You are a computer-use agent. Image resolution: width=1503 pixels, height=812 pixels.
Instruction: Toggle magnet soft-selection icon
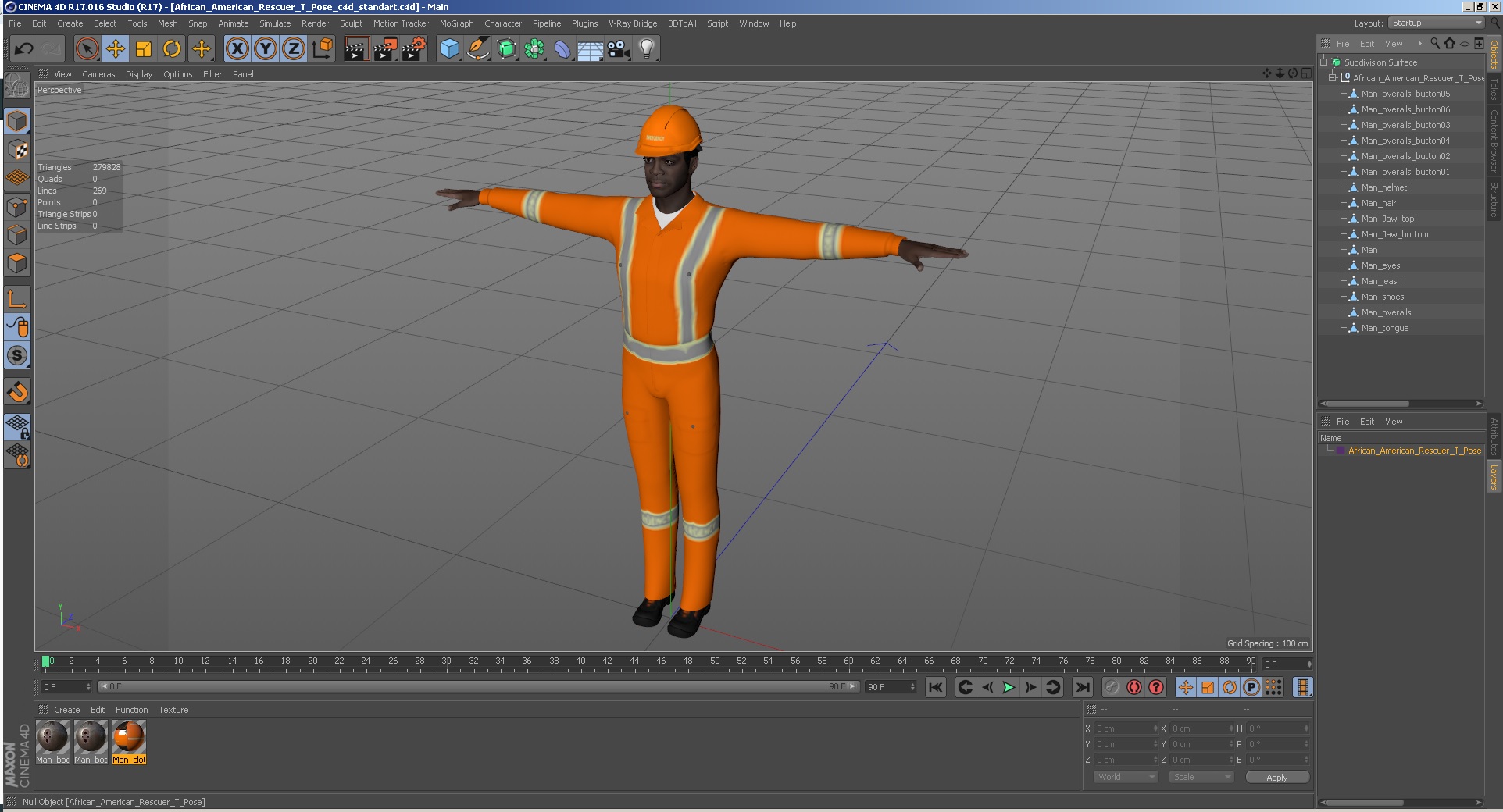coord(17,391)
